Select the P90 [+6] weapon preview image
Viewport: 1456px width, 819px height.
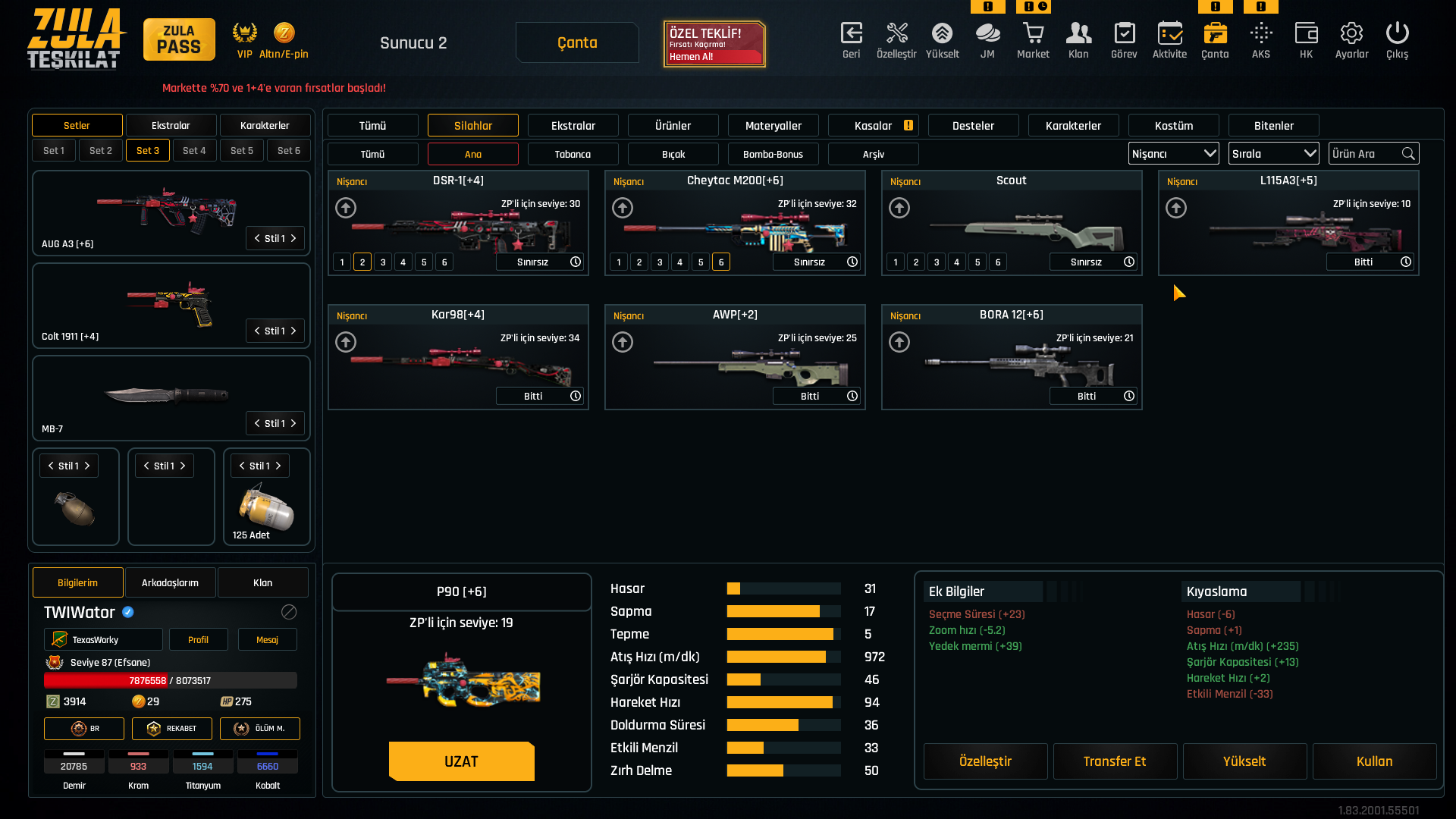coord(464,681)
